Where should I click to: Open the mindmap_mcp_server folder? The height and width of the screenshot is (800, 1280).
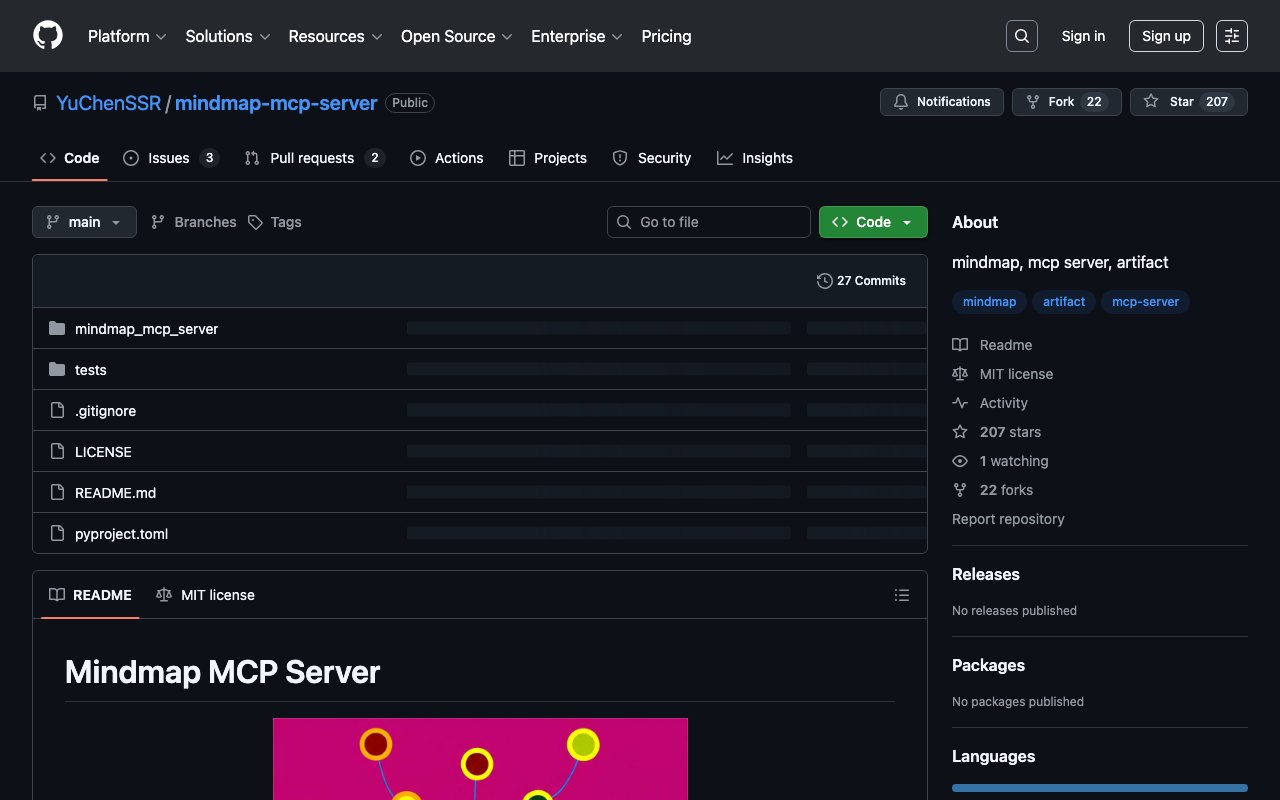(x=146, y=329)
